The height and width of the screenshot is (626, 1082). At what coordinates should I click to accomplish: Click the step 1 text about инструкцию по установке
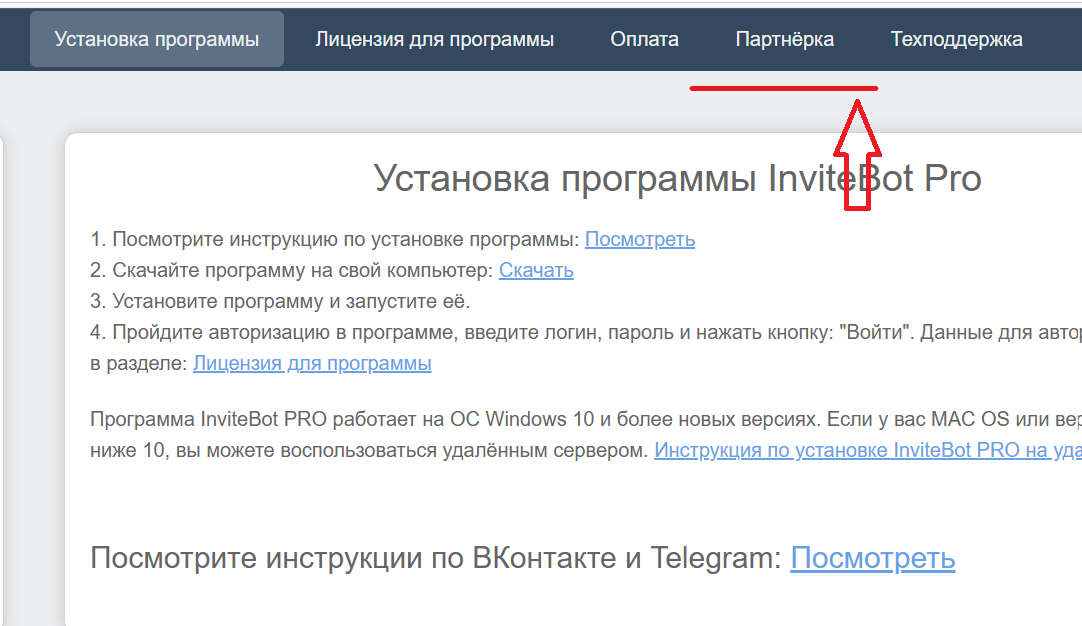click(x=335, y=239)
